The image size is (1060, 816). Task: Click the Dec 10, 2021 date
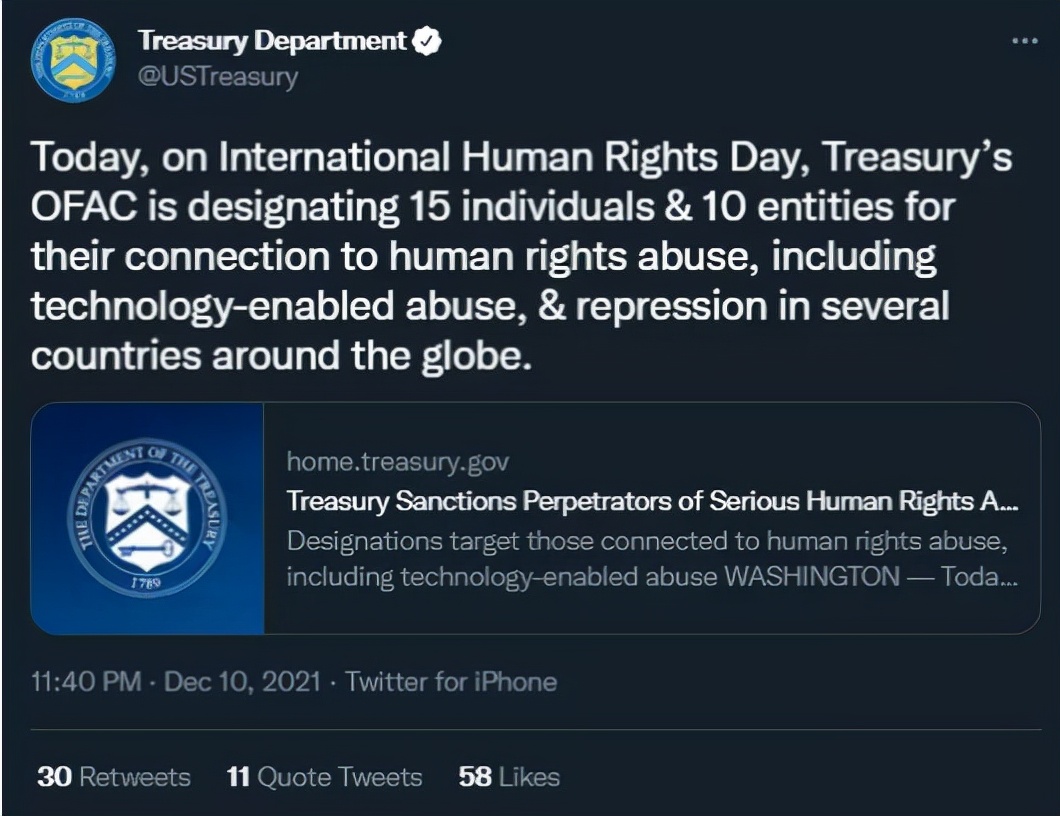(x=242, y=682)
